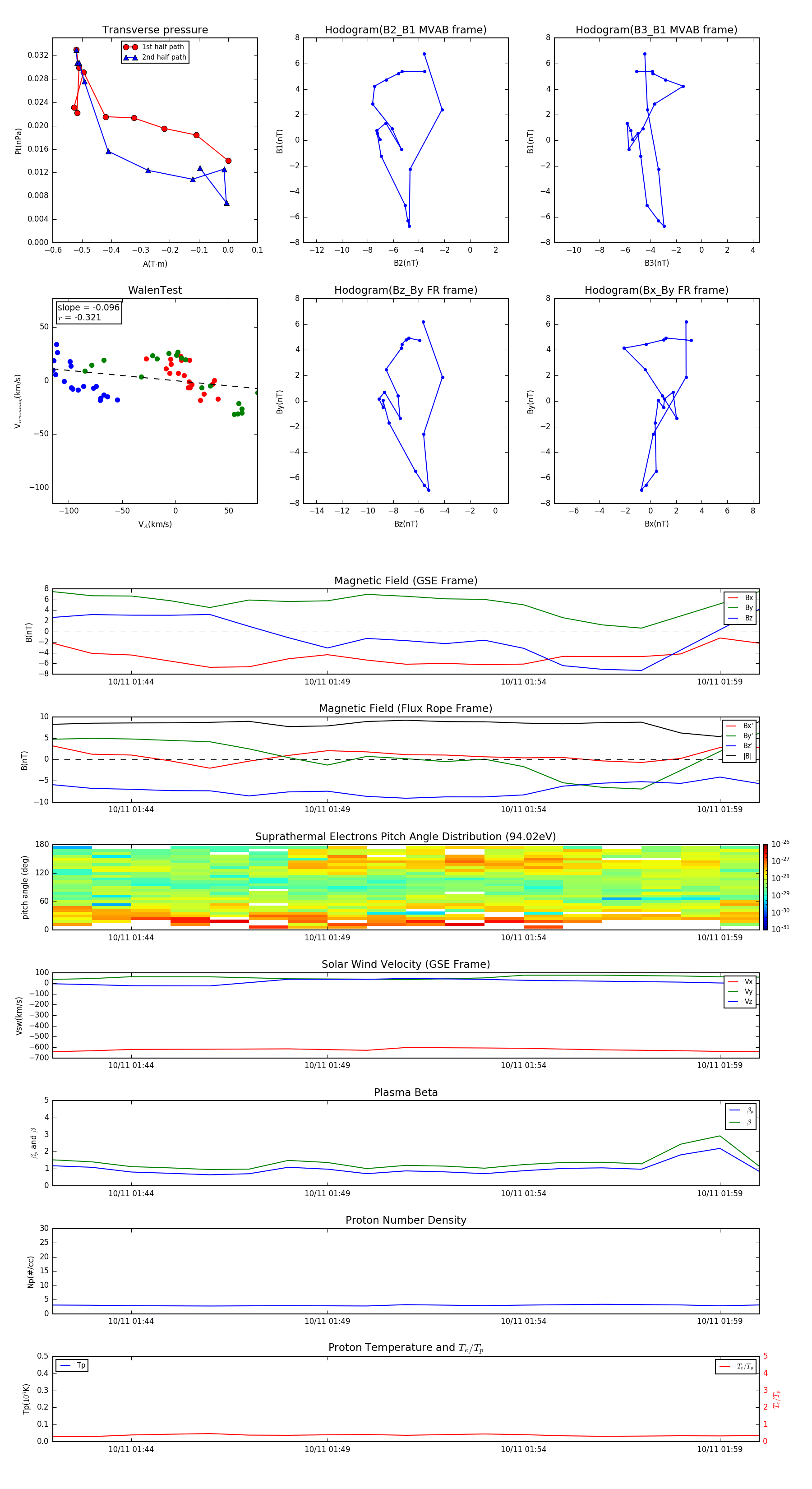Click the 'Np(#/cc)' axis label
This screenshot has height=1489, width=812.
tap(31, 1272)
